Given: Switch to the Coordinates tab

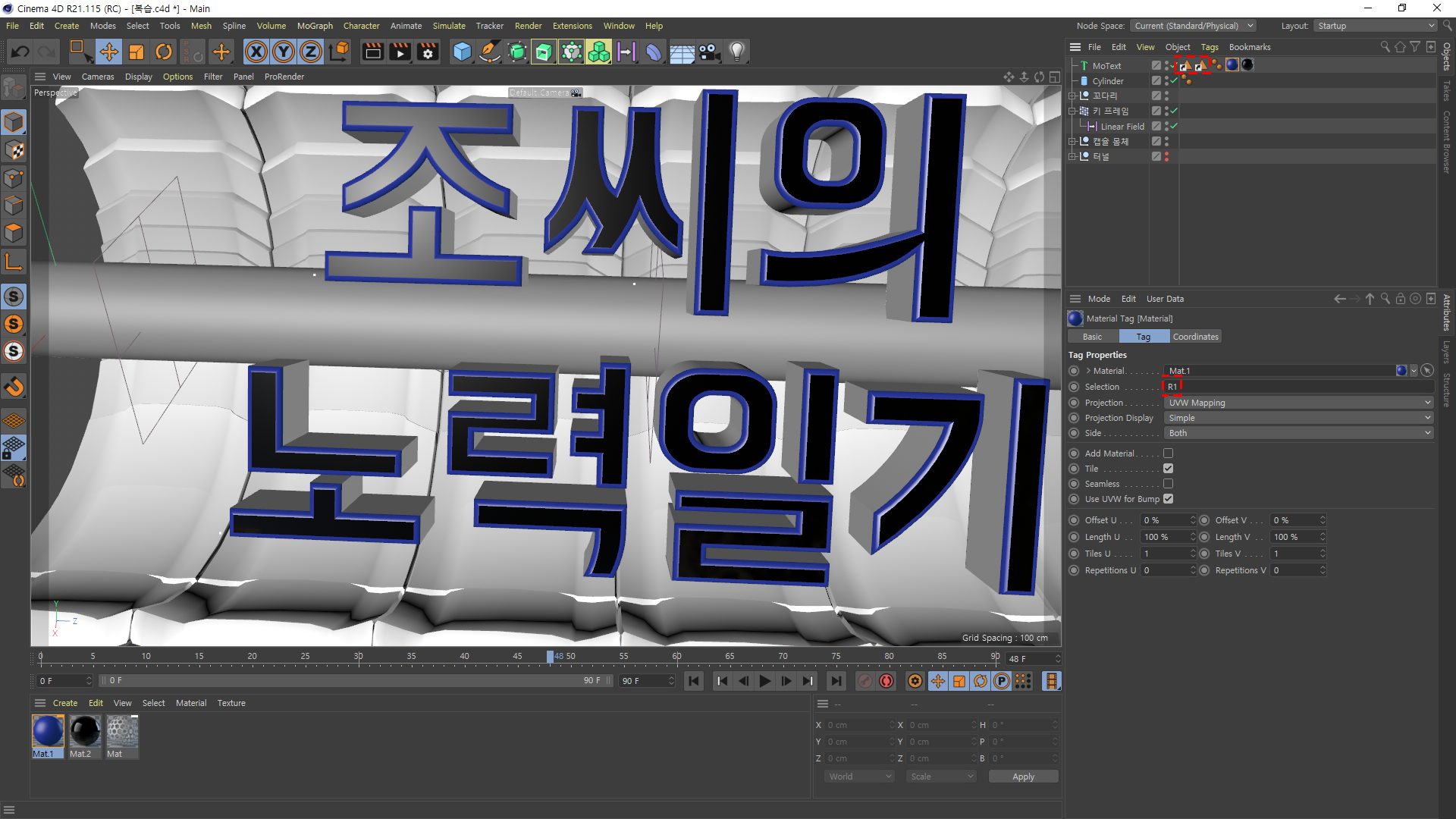Looking at the screenshot, I should (1195, 337).
